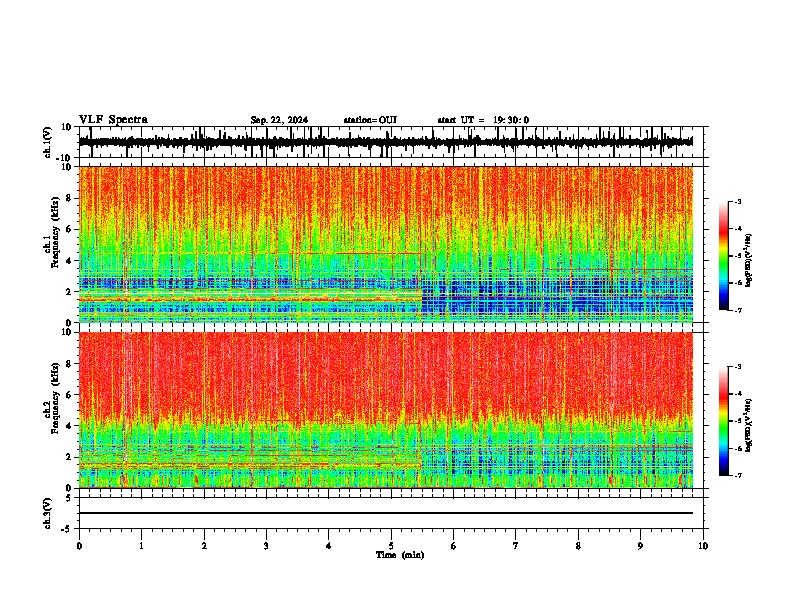
Task: Click the ch.2 'Frequency (kHz)' axis label
Action: tap(56, 398)
